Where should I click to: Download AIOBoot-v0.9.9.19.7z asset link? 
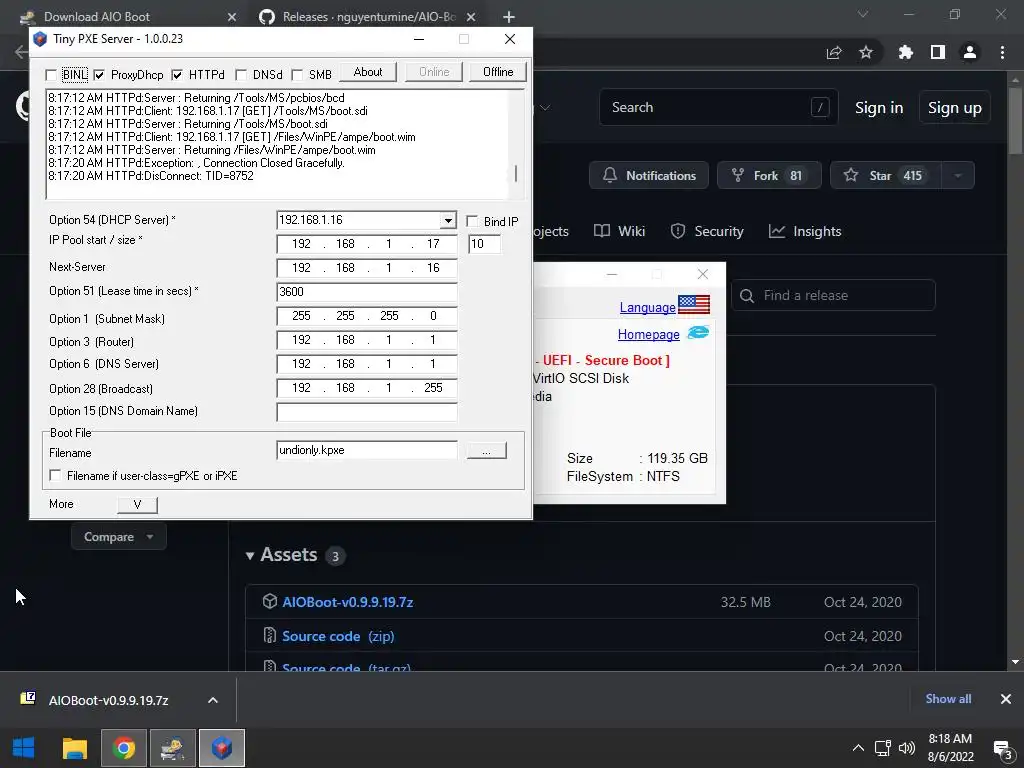click(x=347, y=602)
